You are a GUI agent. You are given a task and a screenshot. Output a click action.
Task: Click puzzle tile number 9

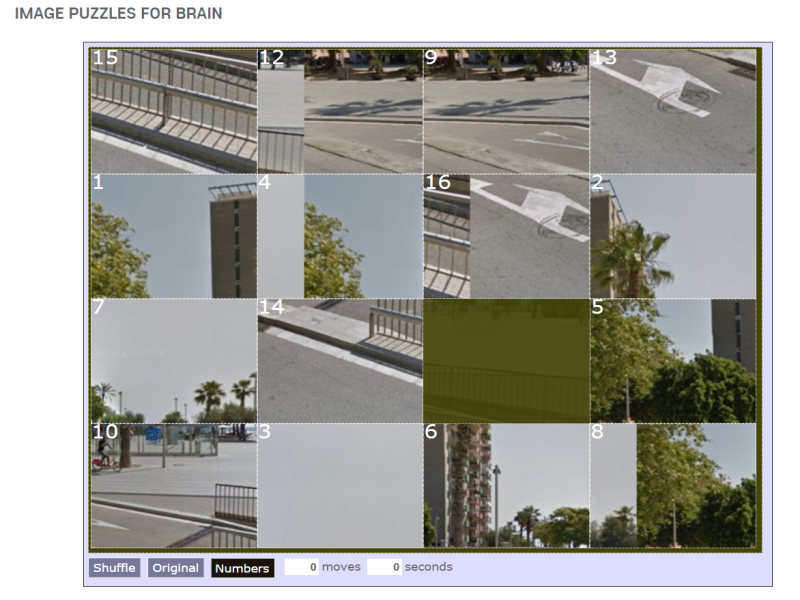pos(506,111)
